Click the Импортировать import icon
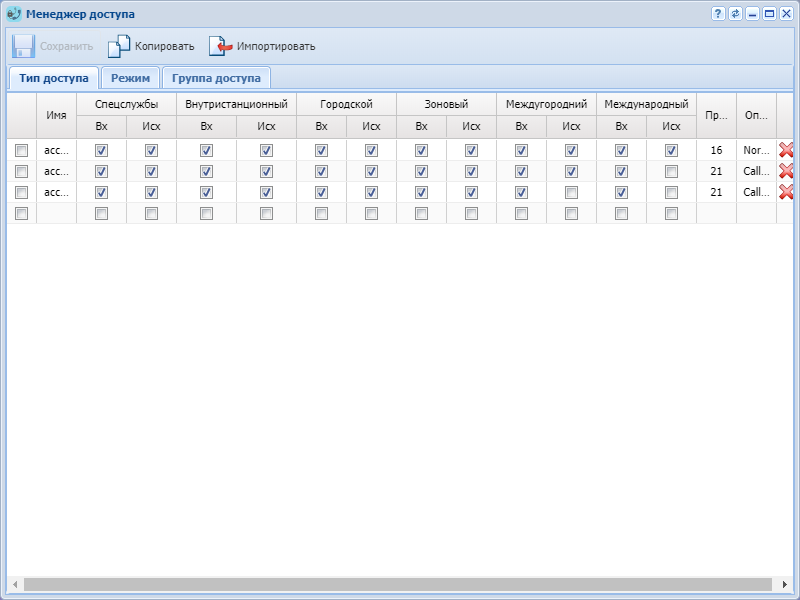Image resolution: width=800 pixels, height=600 pixels. (x=220, y=46)
